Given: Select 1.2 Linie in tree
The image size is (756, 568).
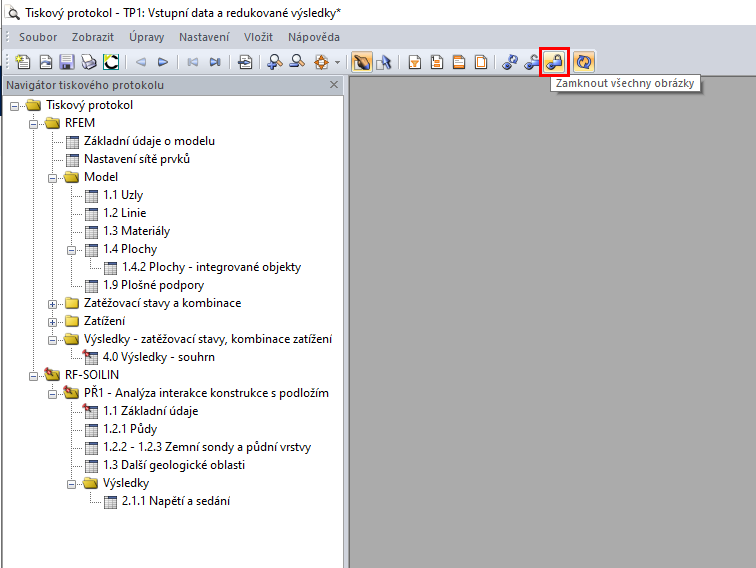Looking at the screenshot, I should (124, 213).
